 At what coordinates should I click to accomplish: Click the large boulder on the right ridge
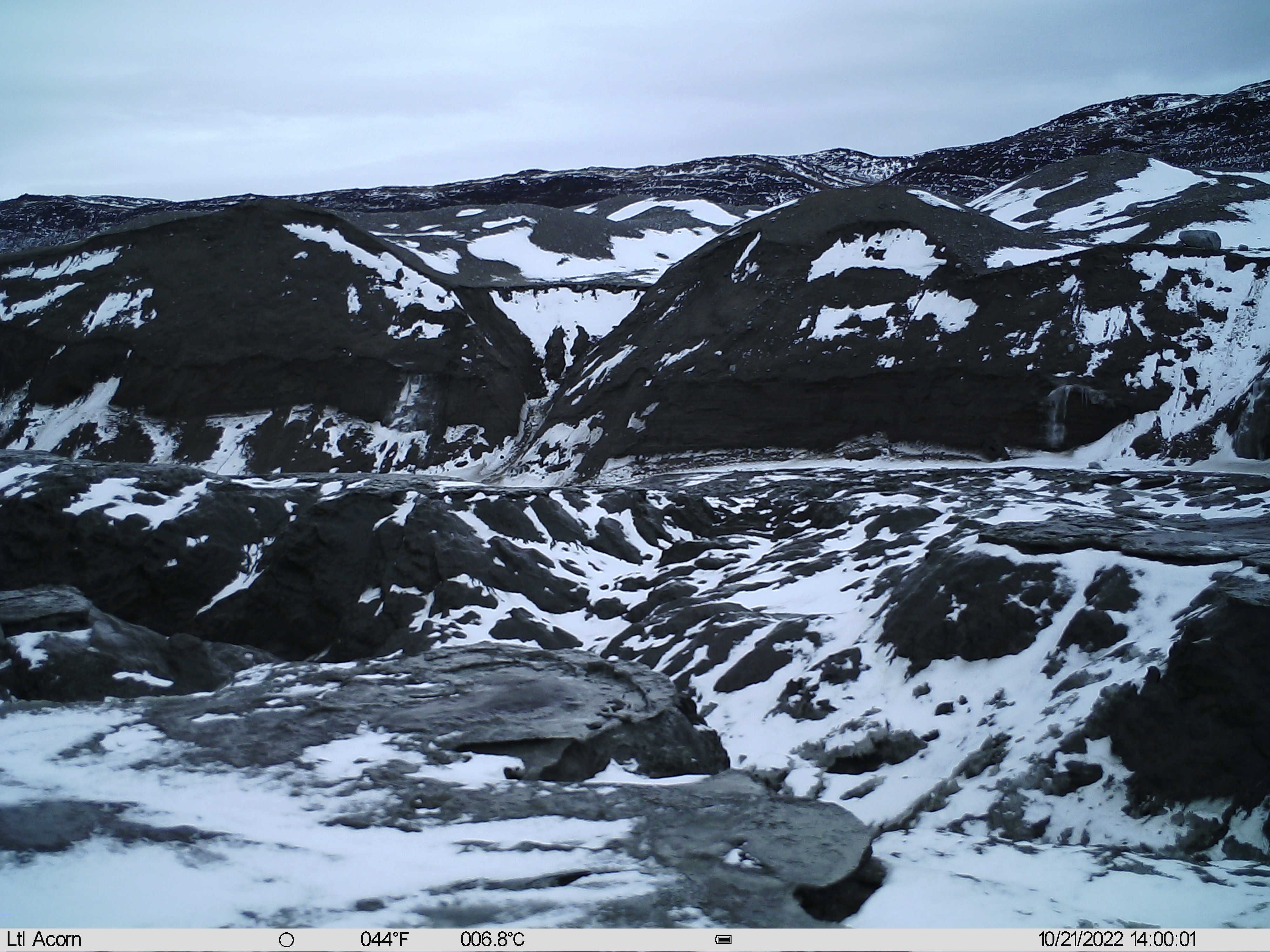pos(1199,238)
